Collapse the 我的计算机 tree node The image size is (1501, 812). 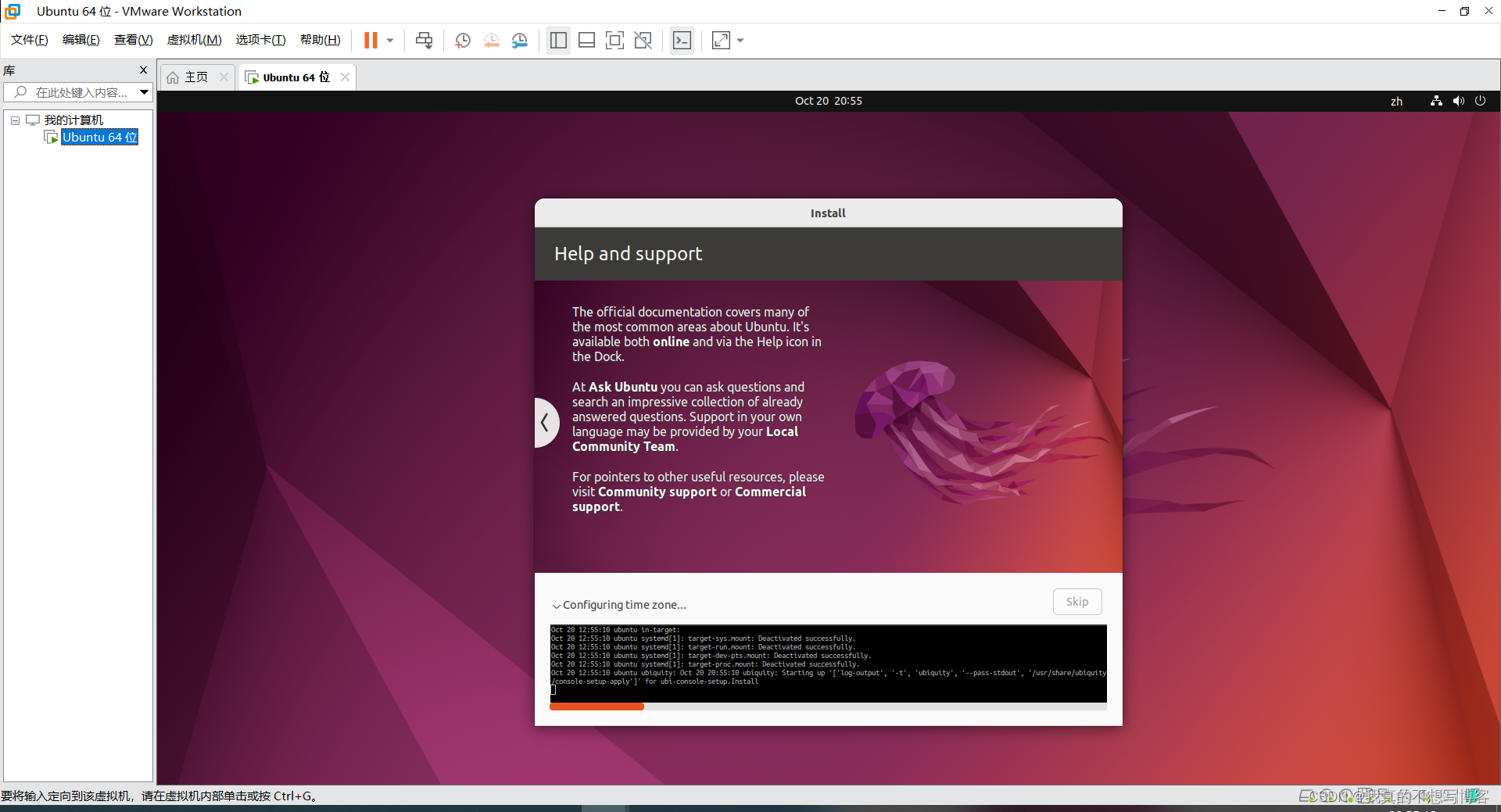15,120
